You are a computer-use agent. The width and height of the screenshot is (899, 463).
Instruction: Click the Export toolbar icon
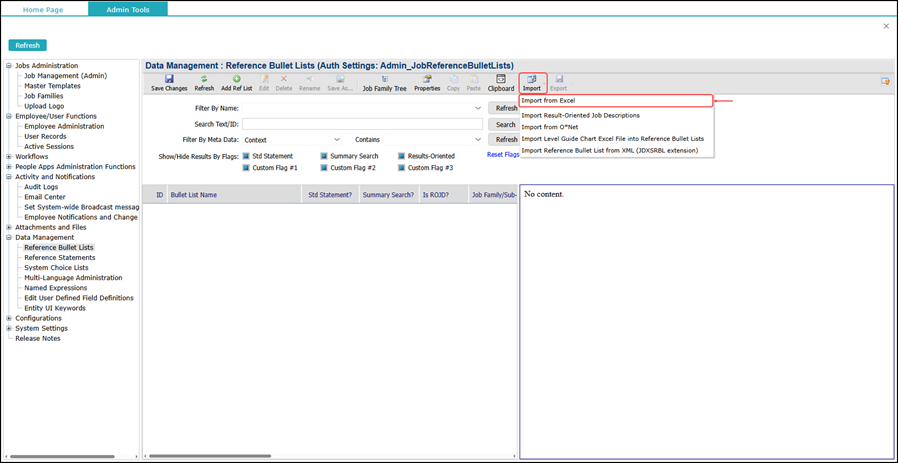pos(558,83)
